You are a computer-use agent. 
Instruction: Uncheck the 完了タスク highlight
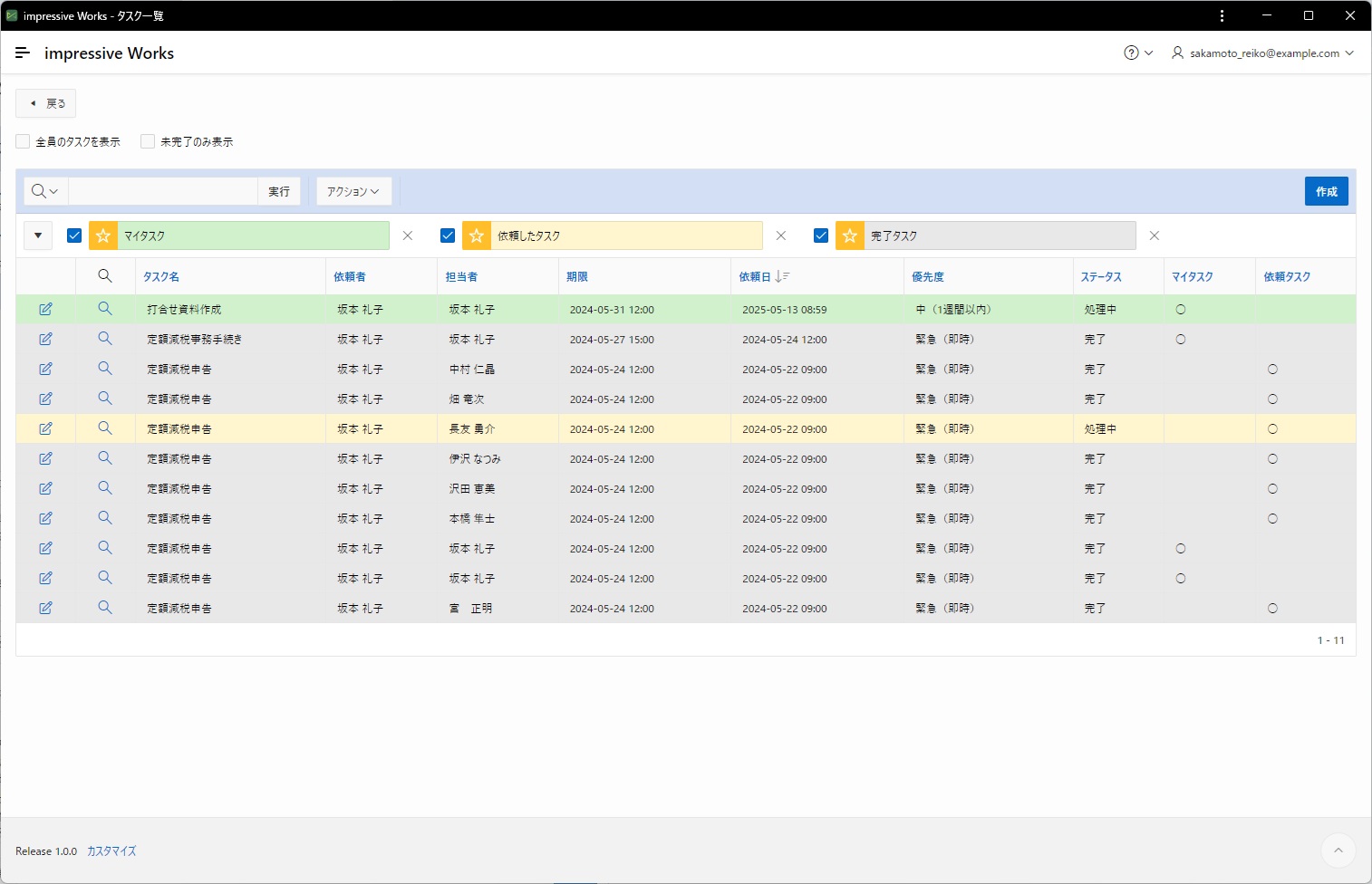coord(821,235)
